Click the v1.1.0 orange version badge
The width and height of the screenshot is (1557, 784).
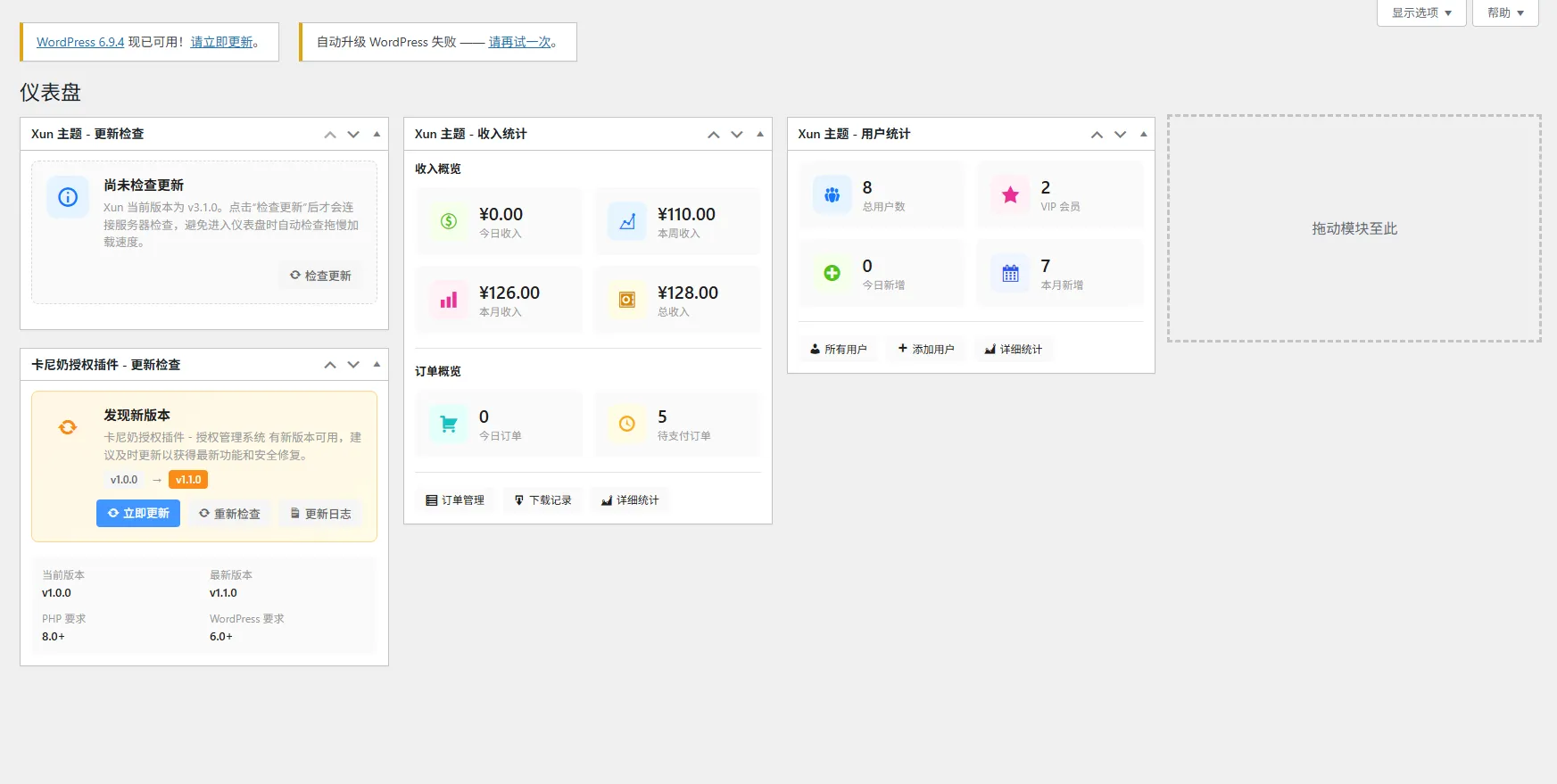click(x=188, y=480)
